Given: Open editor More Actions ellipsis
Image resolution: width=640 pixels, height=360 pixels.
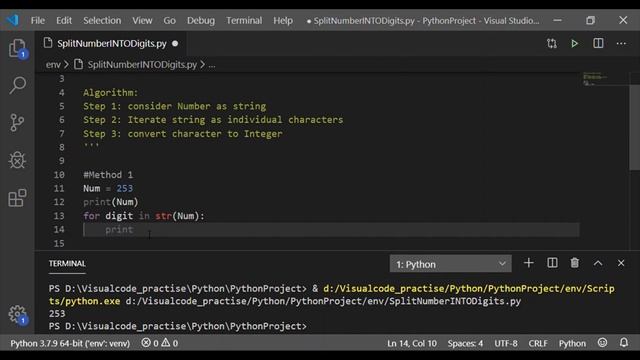Looking at the screenshot, I should [621, 43].
